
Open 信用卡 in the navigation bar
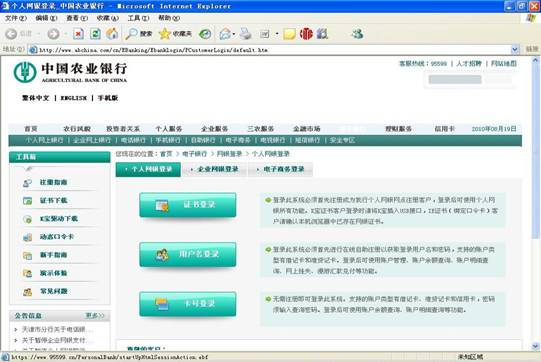coord(444,129)
